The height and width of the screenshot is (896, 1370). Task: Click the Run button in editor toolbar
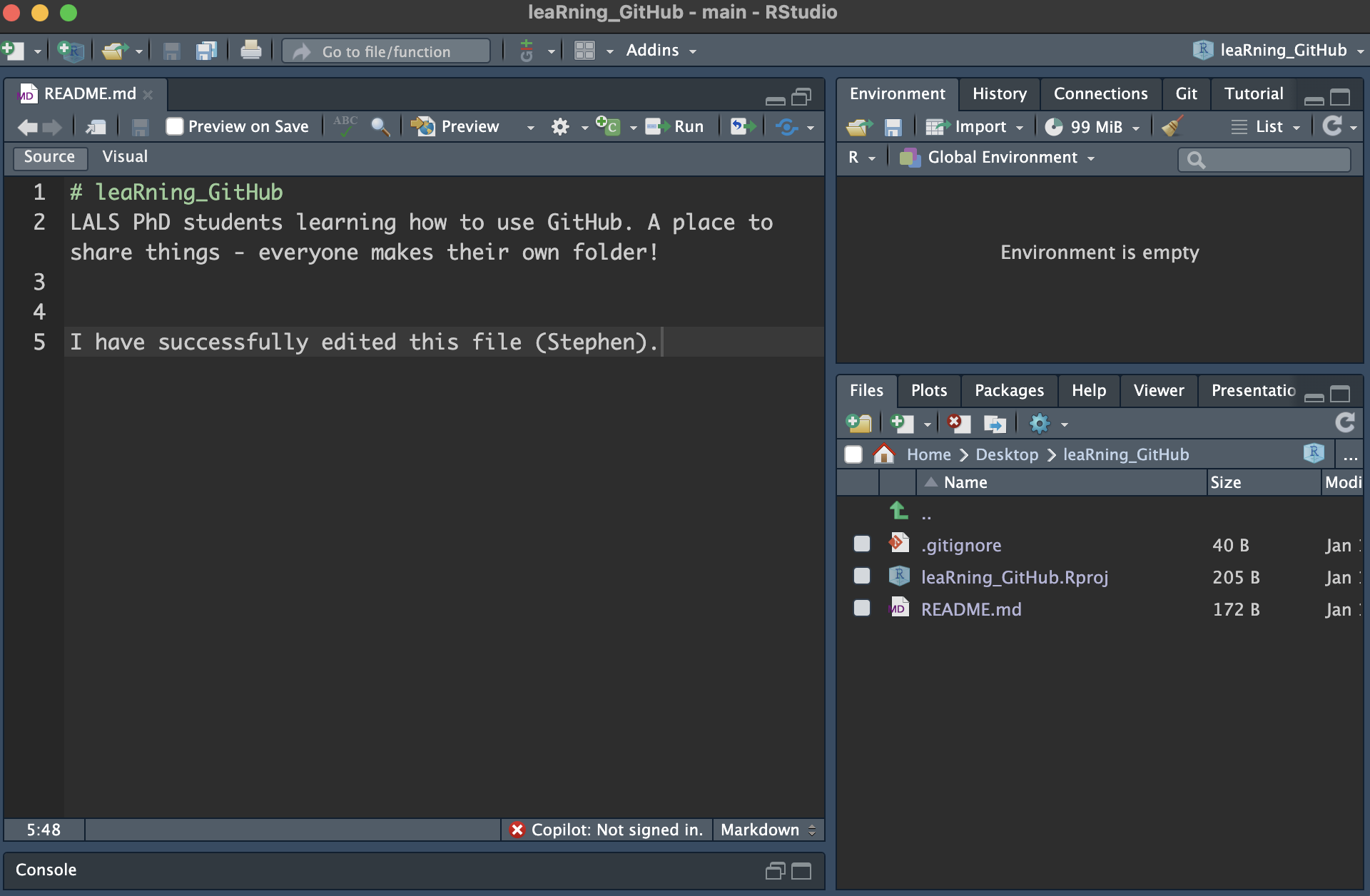[674, 127]
